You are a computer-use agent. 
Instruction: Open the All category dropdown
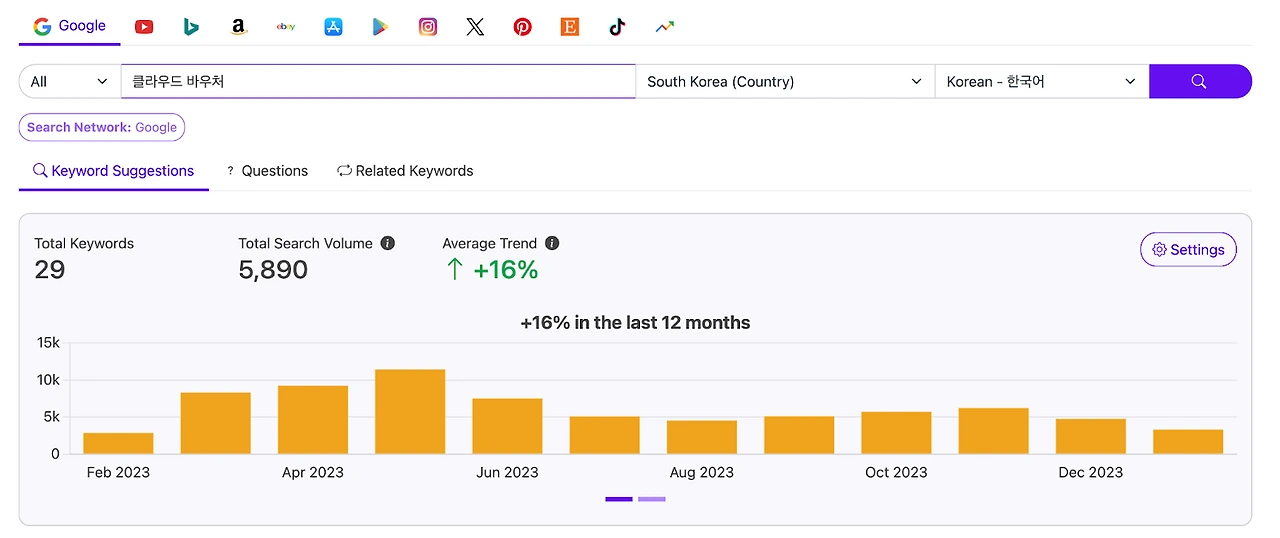pos(69,82)
